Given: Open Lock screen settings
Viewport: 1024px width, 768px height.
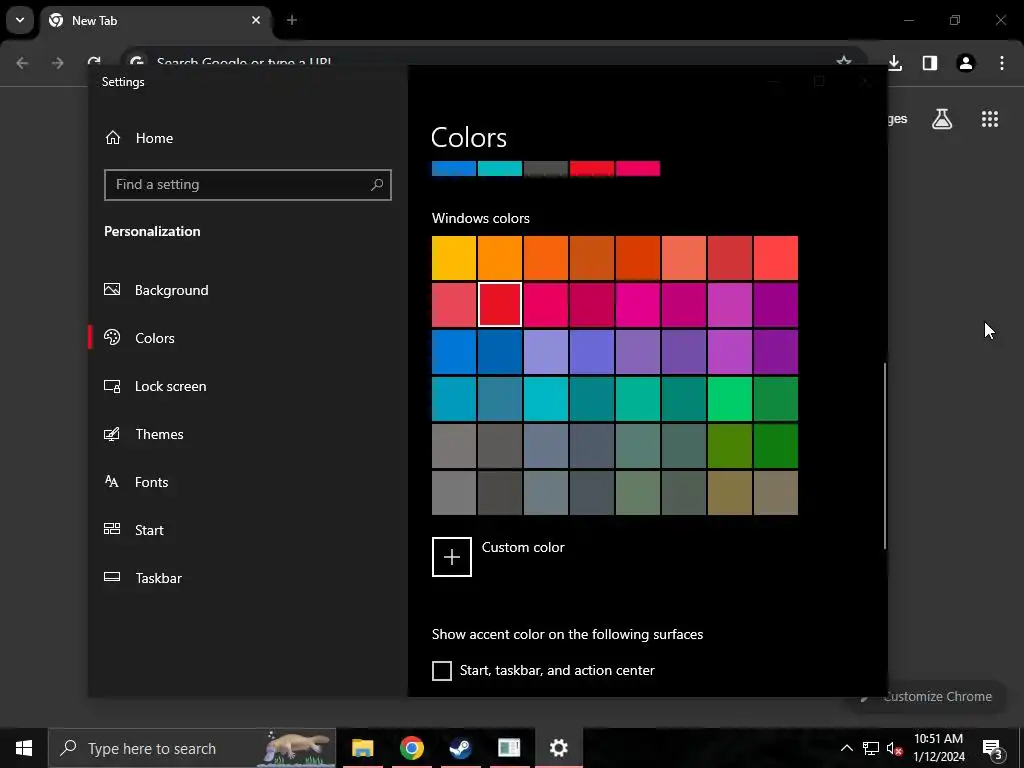Looking at the screenshot, I should 155,386.
